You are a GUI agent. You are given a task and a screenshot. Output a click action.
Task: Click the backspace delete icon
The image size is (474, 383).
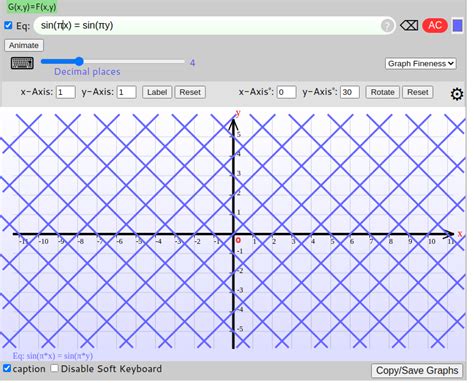(x=409, y=25)
